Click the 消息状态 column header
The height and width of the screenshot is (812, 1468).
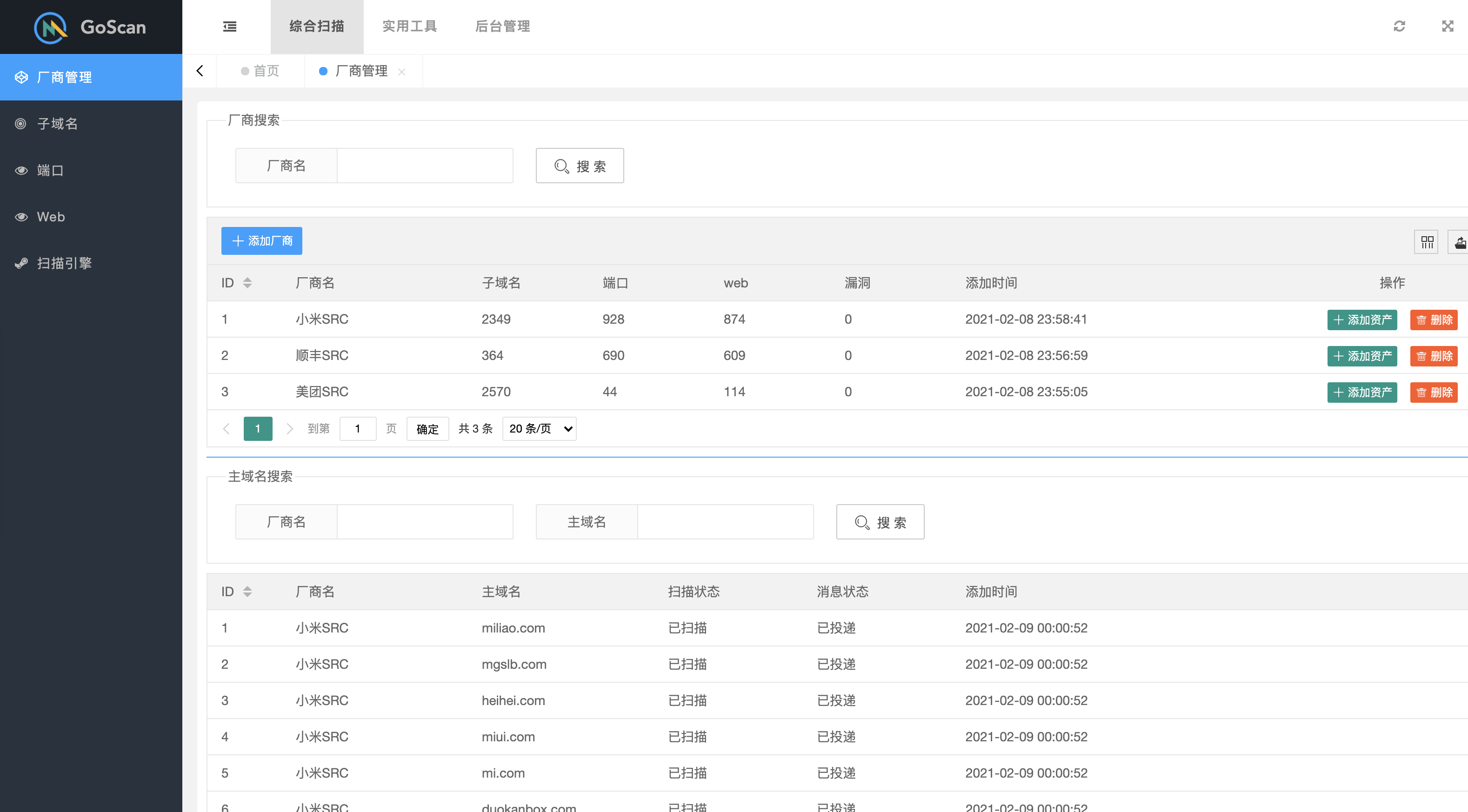pos(843,592)
